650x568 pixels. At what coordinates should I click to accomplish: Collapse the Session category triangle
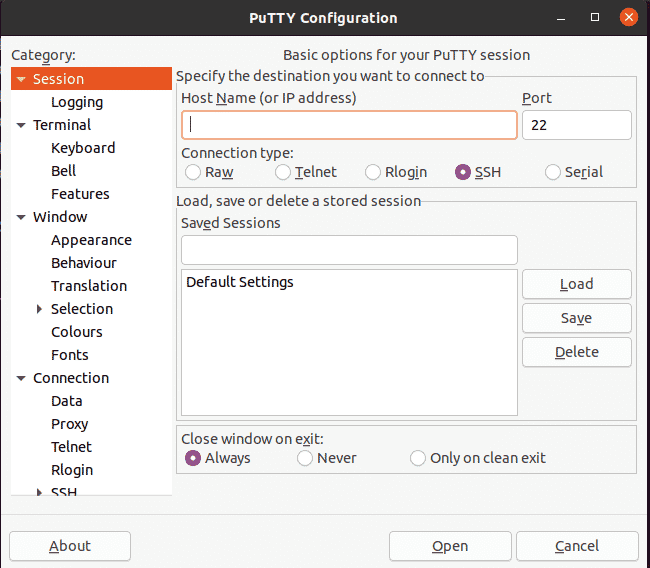pos(21,79)
